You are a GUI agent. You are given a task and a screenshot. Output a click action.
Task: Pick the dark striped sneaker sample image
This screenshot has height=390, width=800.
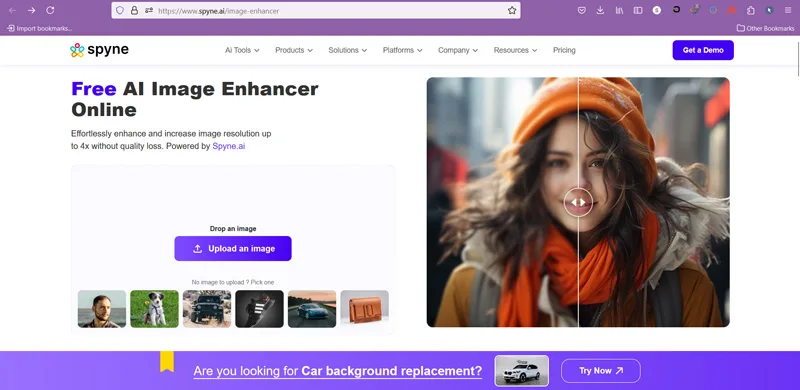point(259,309)
